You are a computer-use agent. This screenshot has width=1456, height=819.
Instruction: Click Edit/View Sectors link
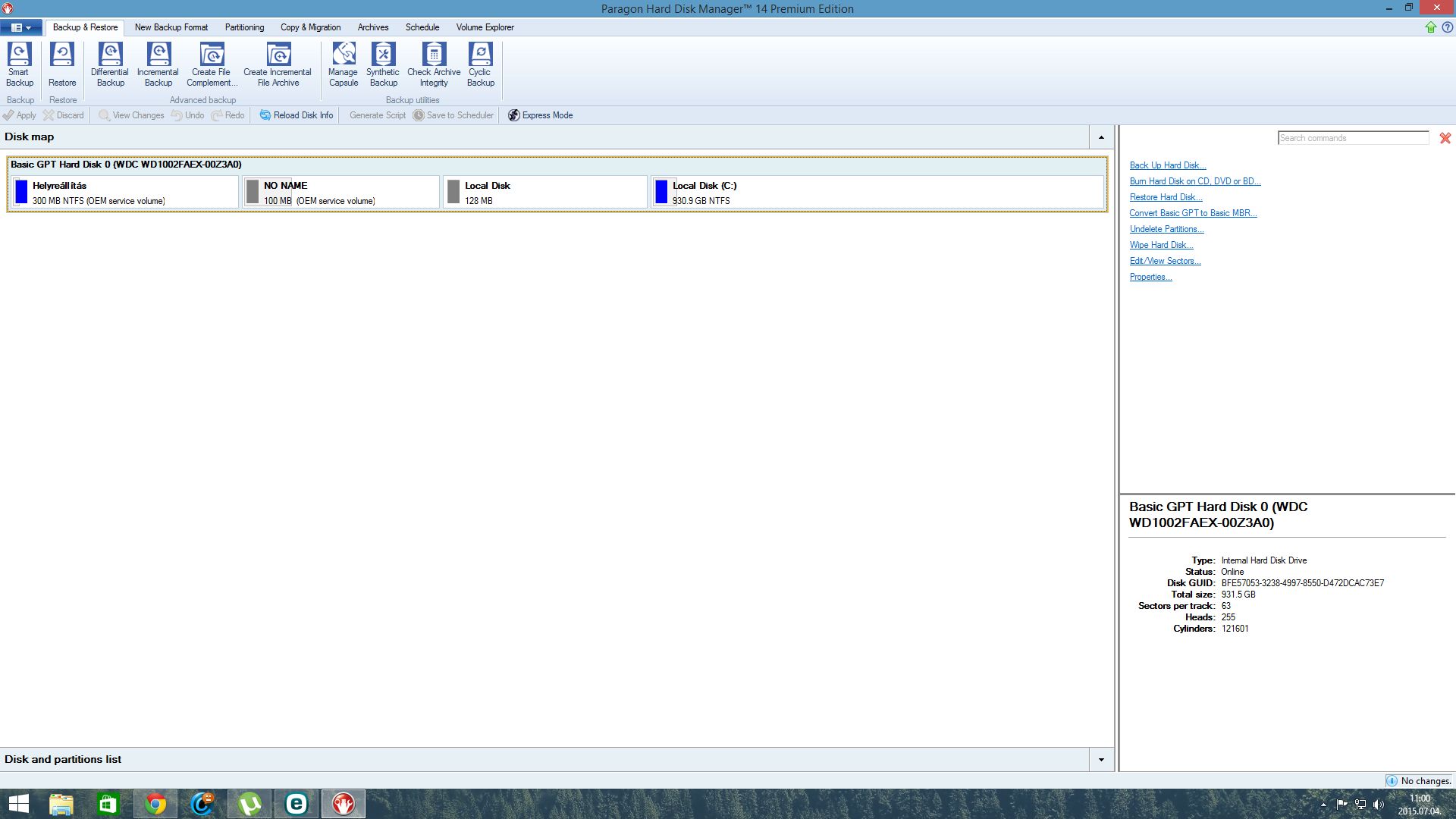point(1165,261)
